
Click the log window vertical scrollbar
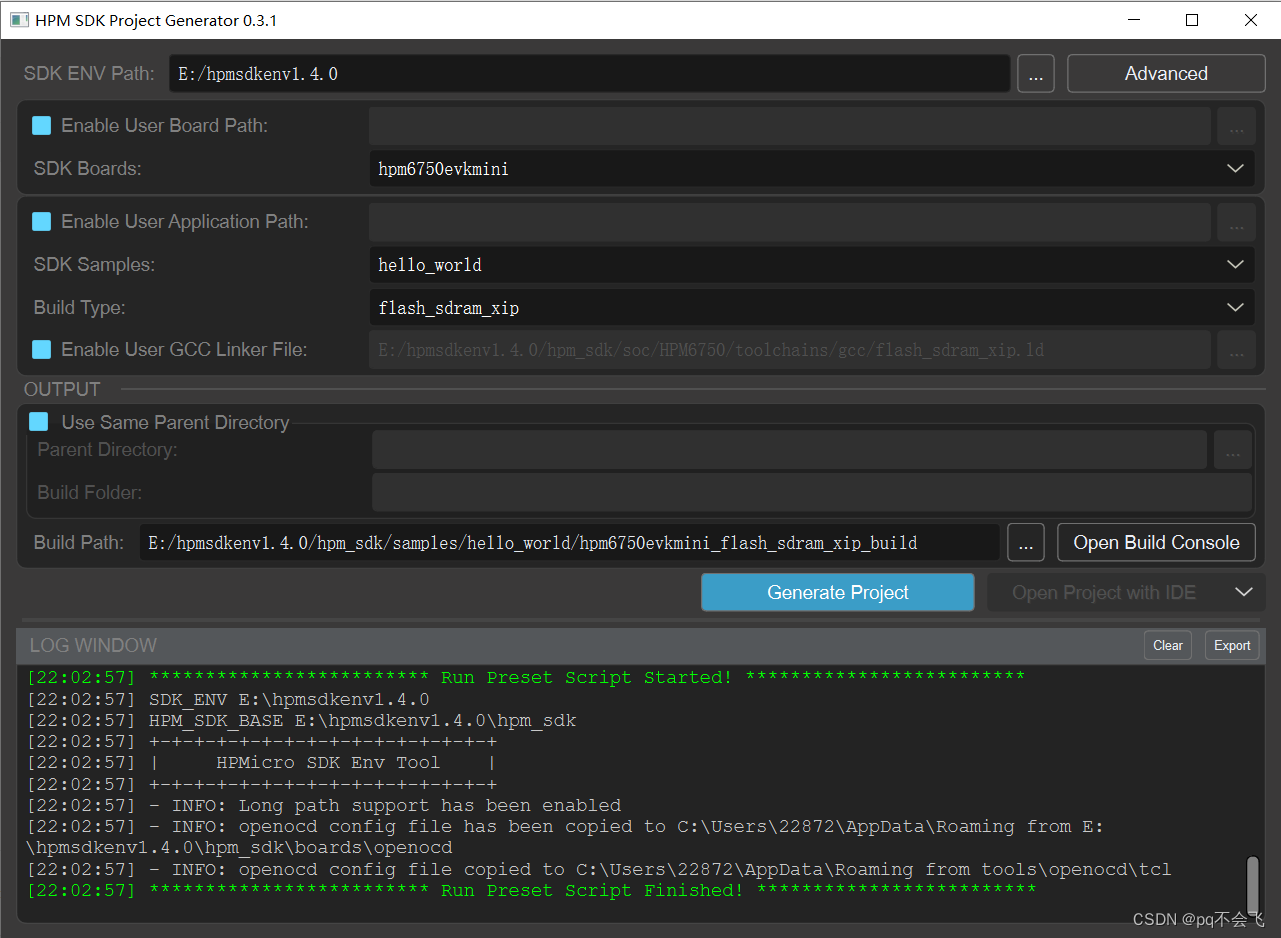click(x=1252, y=885)
